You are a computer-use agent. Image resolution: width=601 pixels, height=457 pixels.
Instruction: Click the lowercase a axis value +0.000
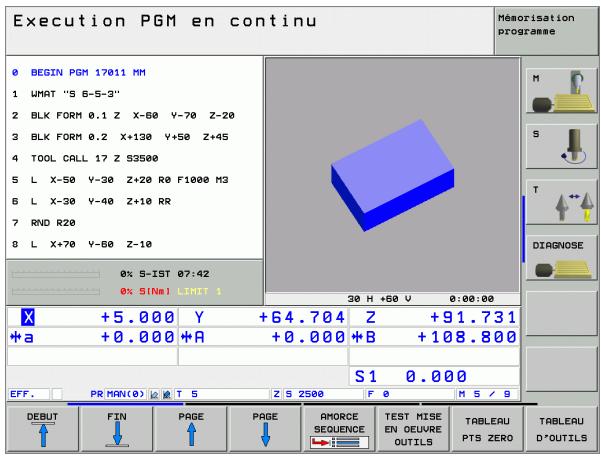(137, 337)
